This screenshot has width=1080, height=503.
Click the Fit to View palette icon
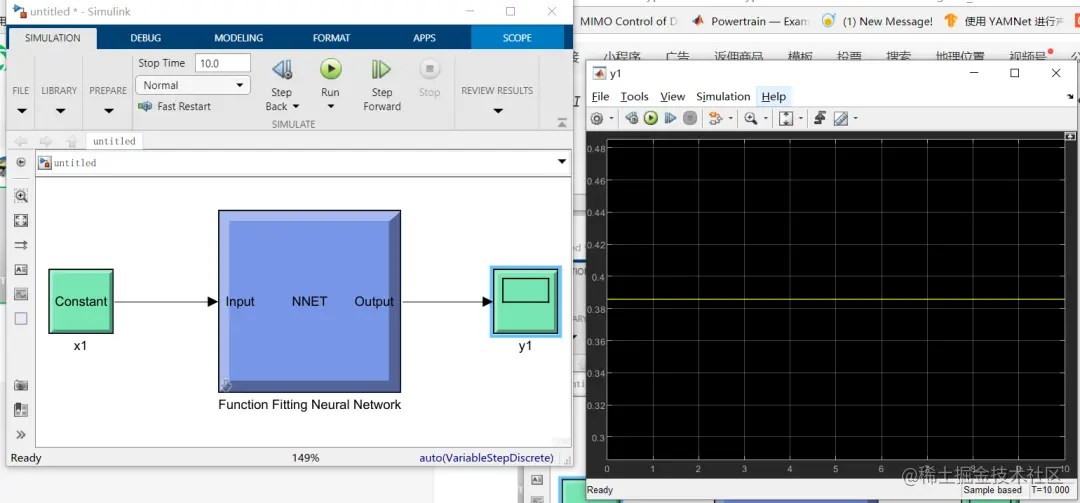click(21, 220)
